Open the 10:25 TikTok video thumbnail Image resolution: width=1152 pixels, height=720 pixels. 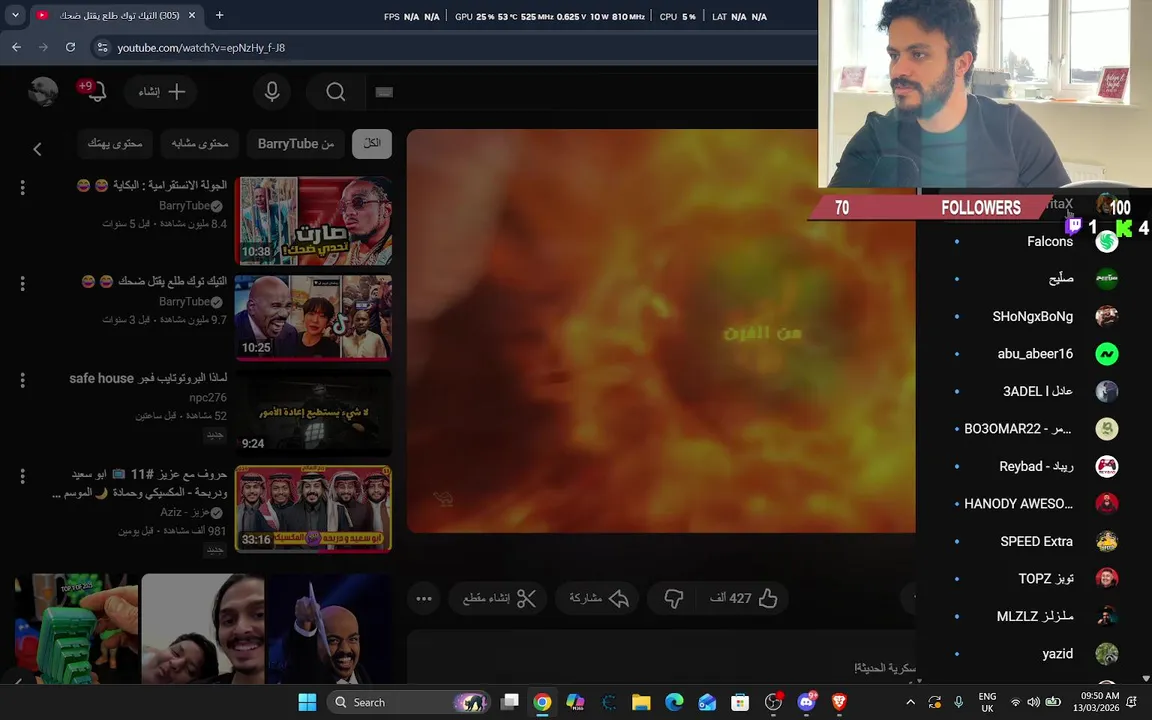pyautogui.click(x=313, y=317)
